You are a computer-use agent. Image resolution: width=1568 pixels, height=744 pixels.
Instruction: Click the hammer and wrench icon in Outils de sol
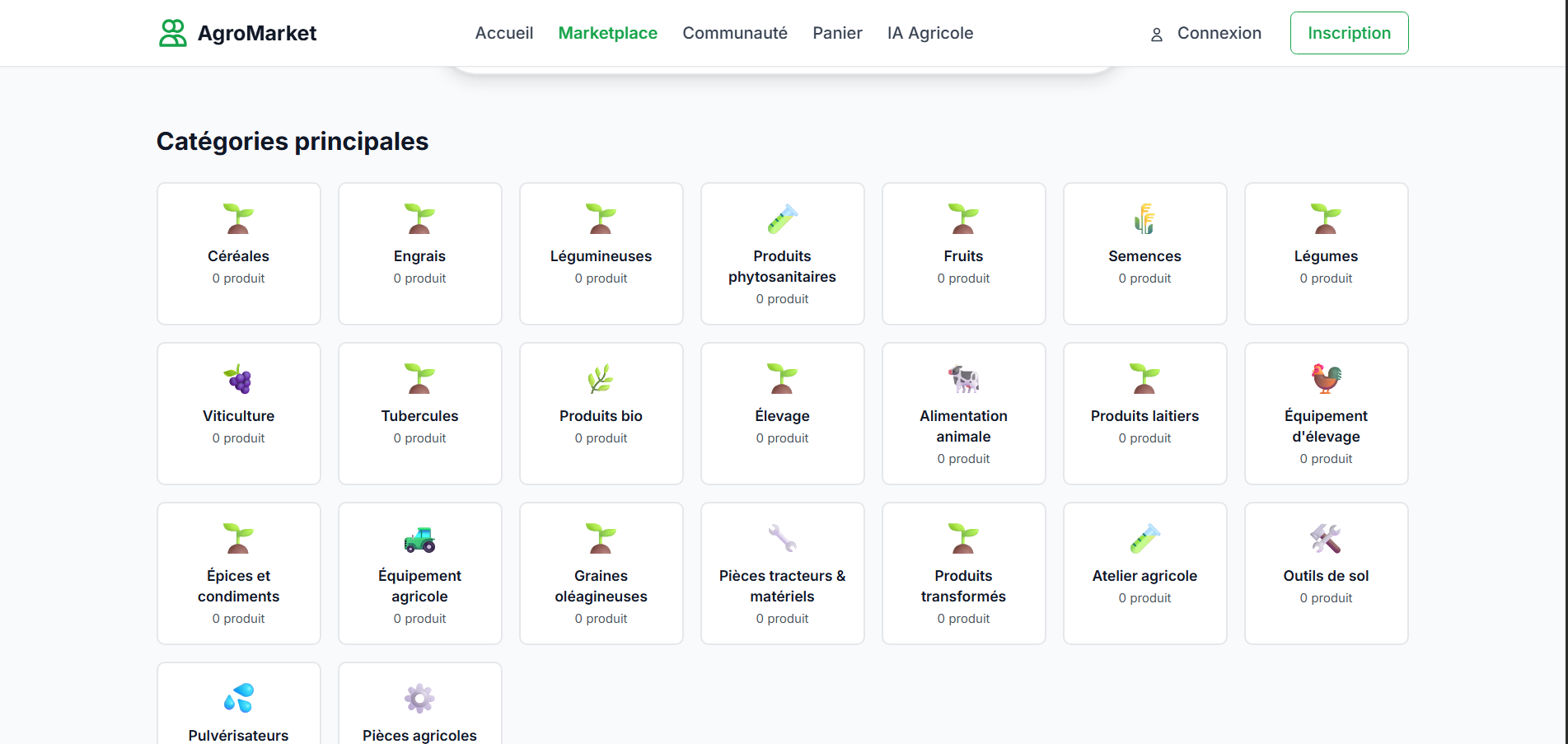(x=1327, y=539)
